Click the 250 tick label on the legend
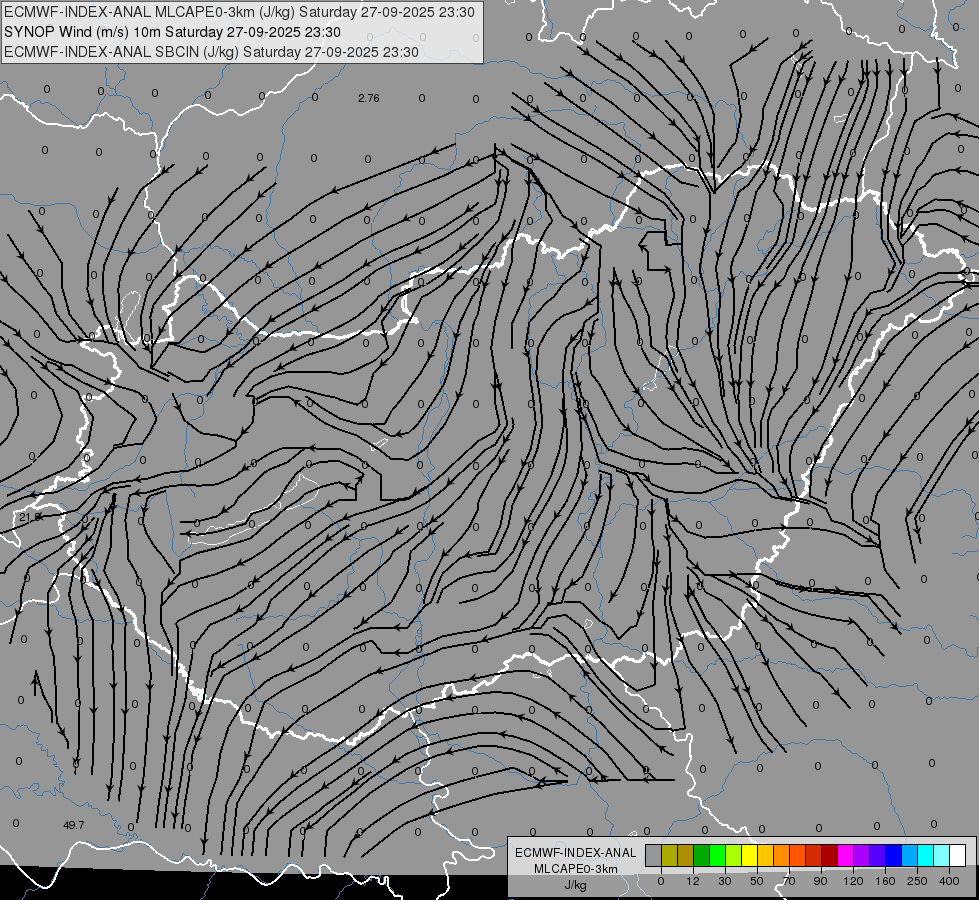Screen dimensions: 979x900 (917, 881)
